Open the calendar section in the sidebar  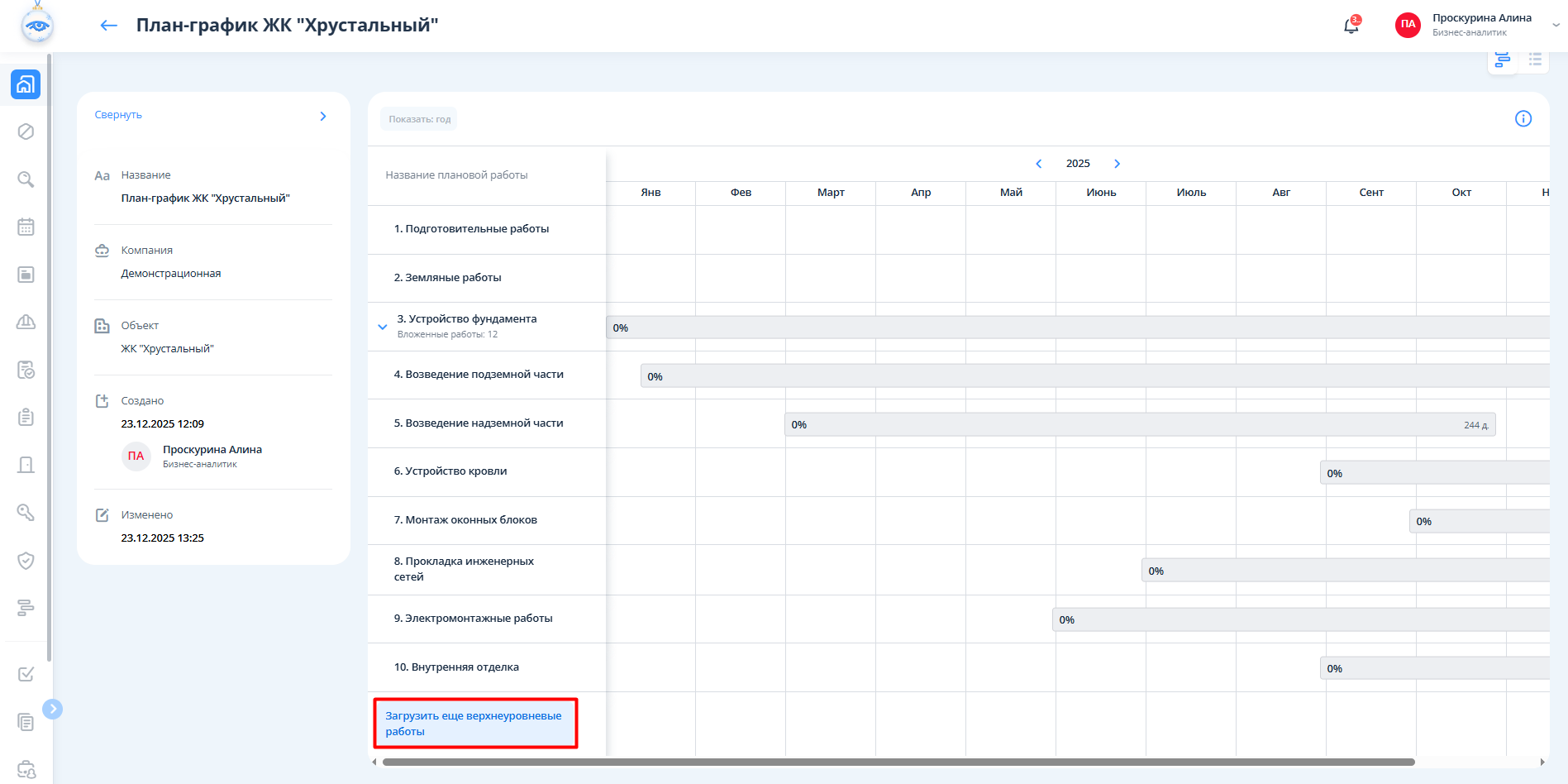(26, 227)
